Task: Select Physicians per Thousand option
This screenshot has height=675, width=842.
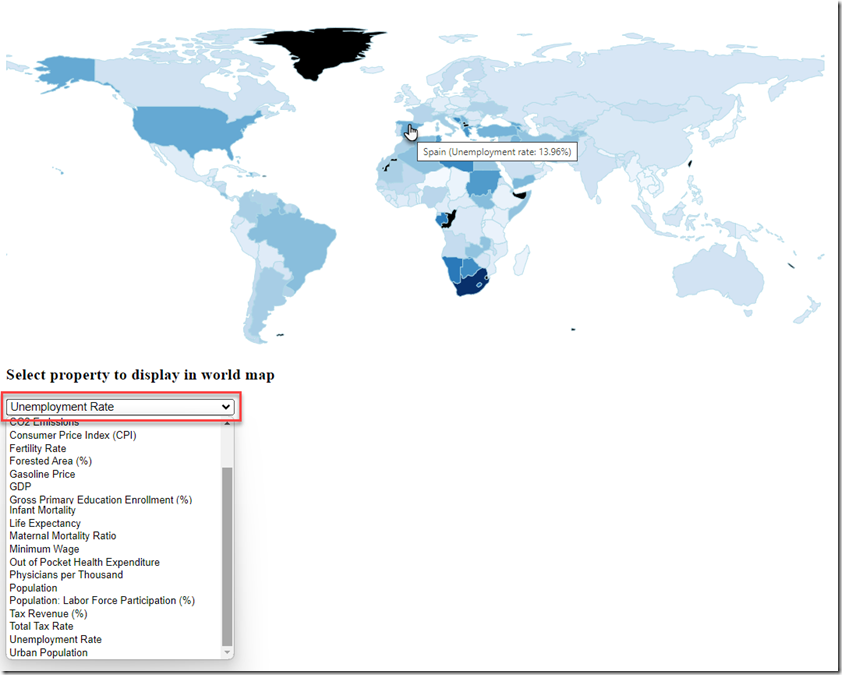Action: pos(68,574)
